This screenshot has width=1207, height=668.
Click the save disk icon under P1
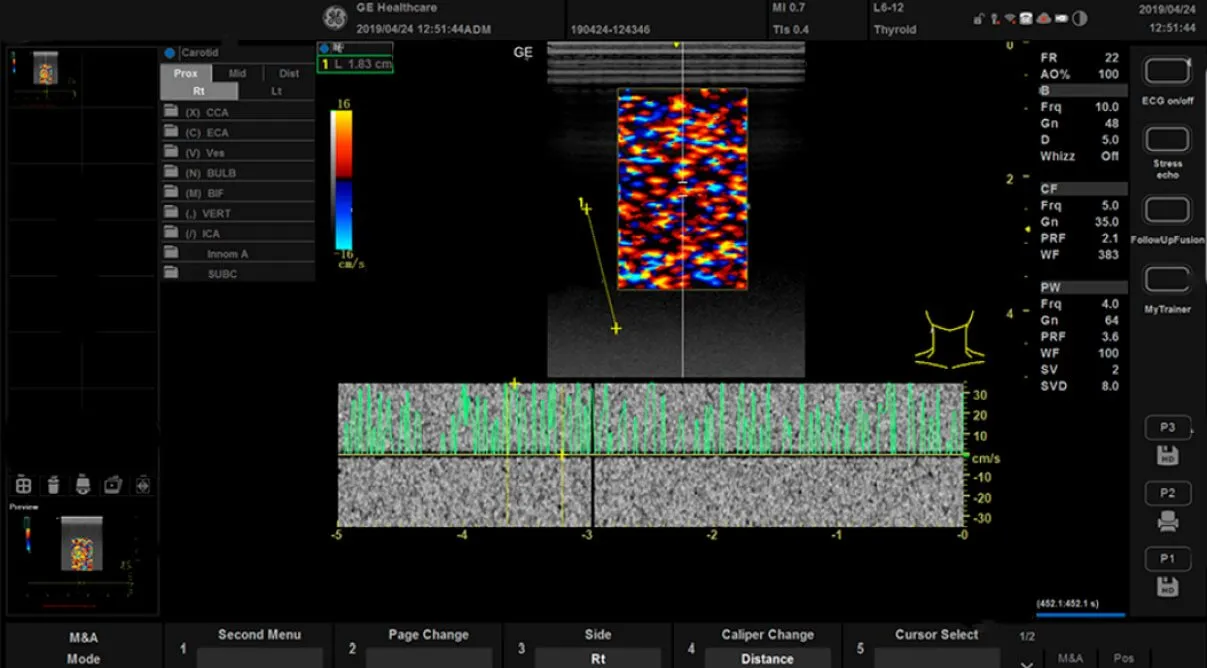coord(1167,588)
